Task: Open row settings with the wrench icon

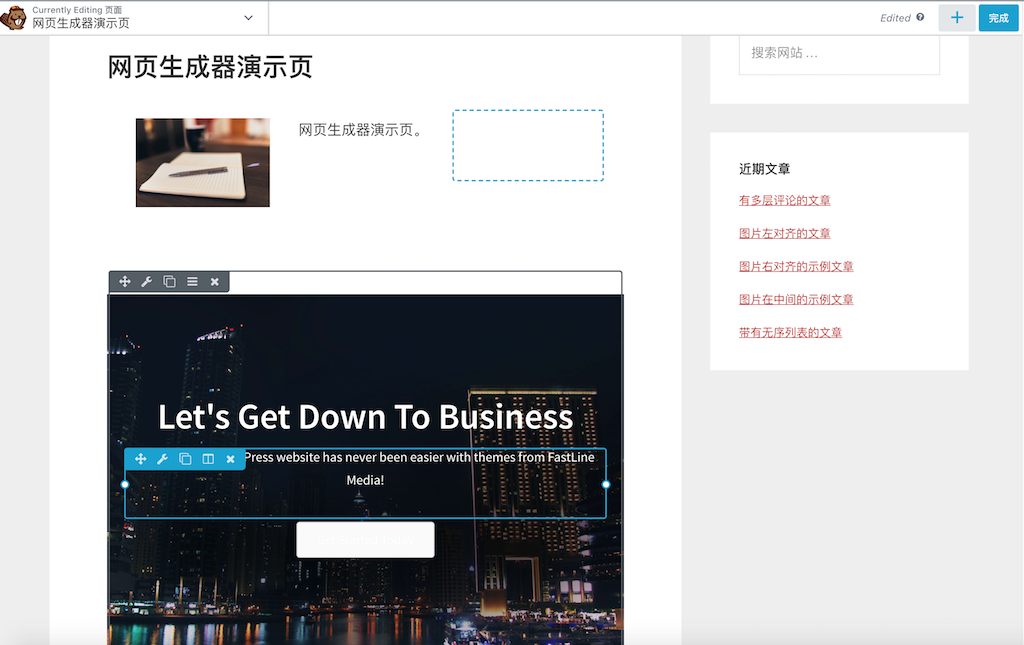Action: [147, 282]
